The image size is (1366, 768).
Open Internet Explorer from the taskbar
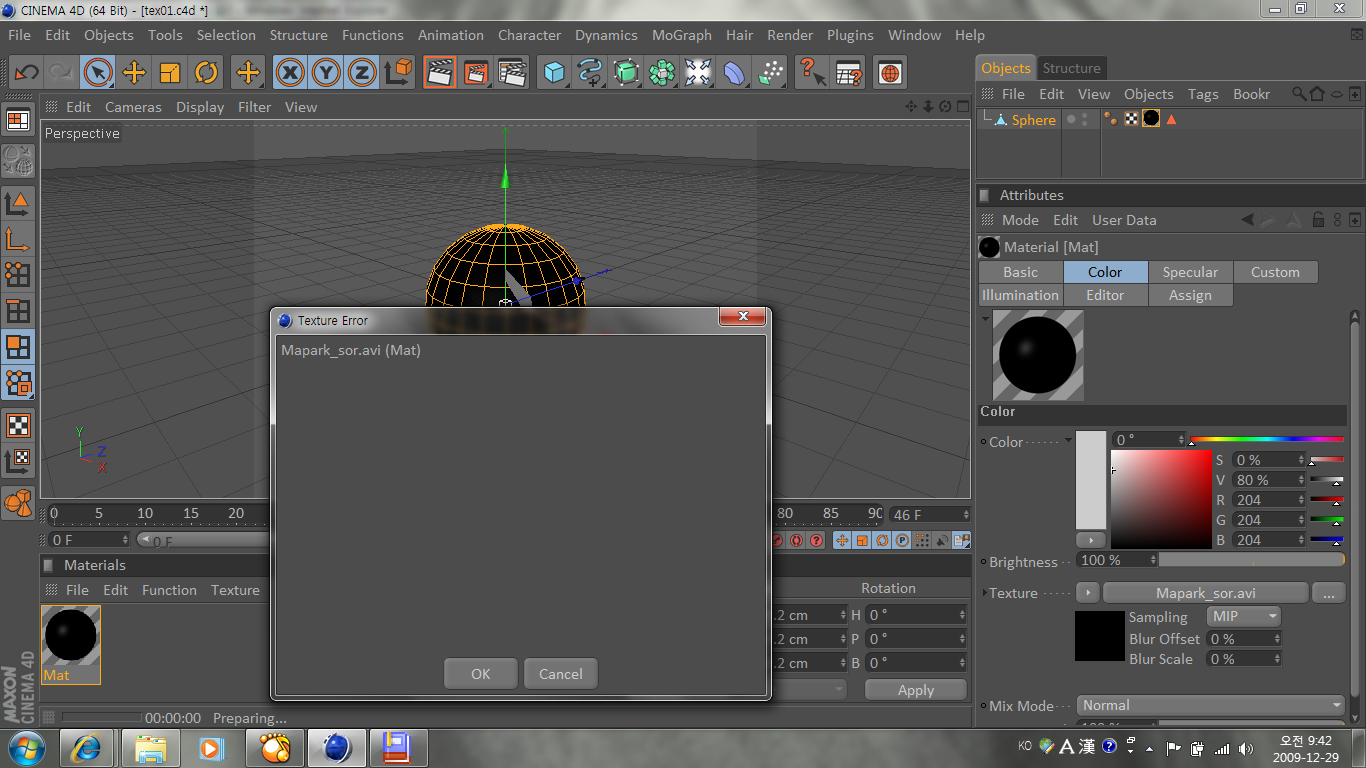87,748
